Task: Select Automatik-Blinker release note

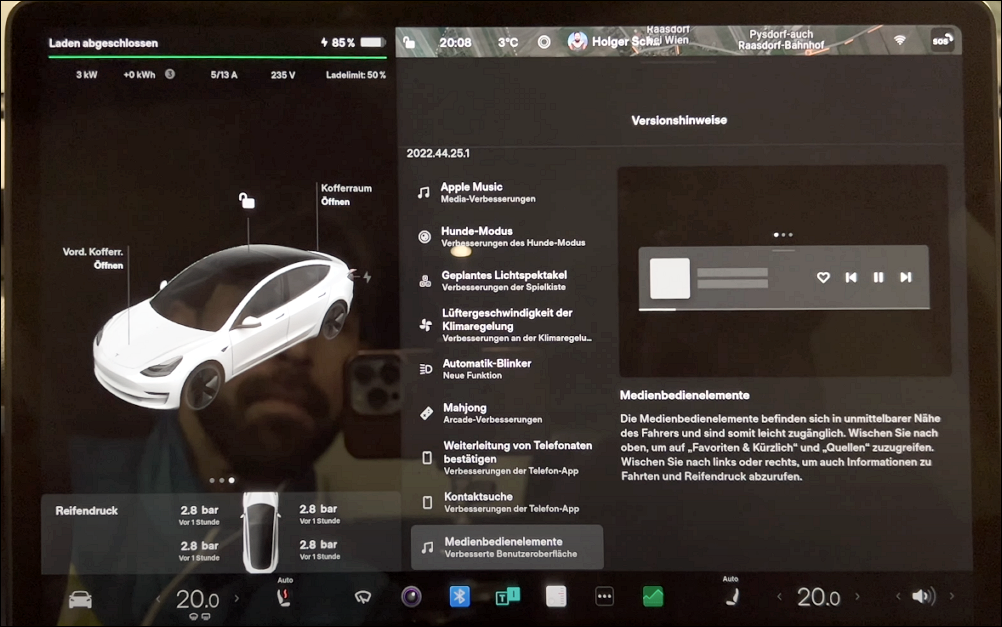Action: (506, 369)
